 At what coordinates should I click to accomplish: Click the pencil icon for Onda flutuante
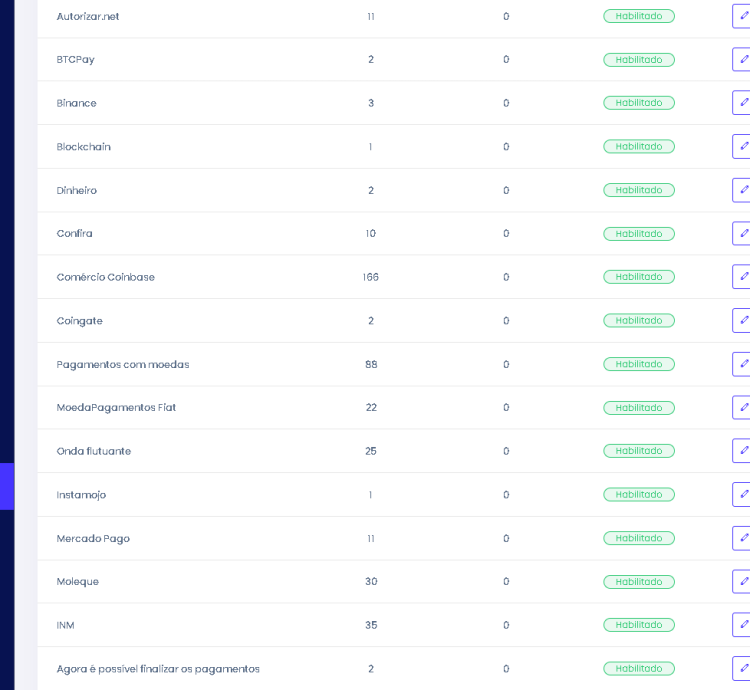(743, 451)
